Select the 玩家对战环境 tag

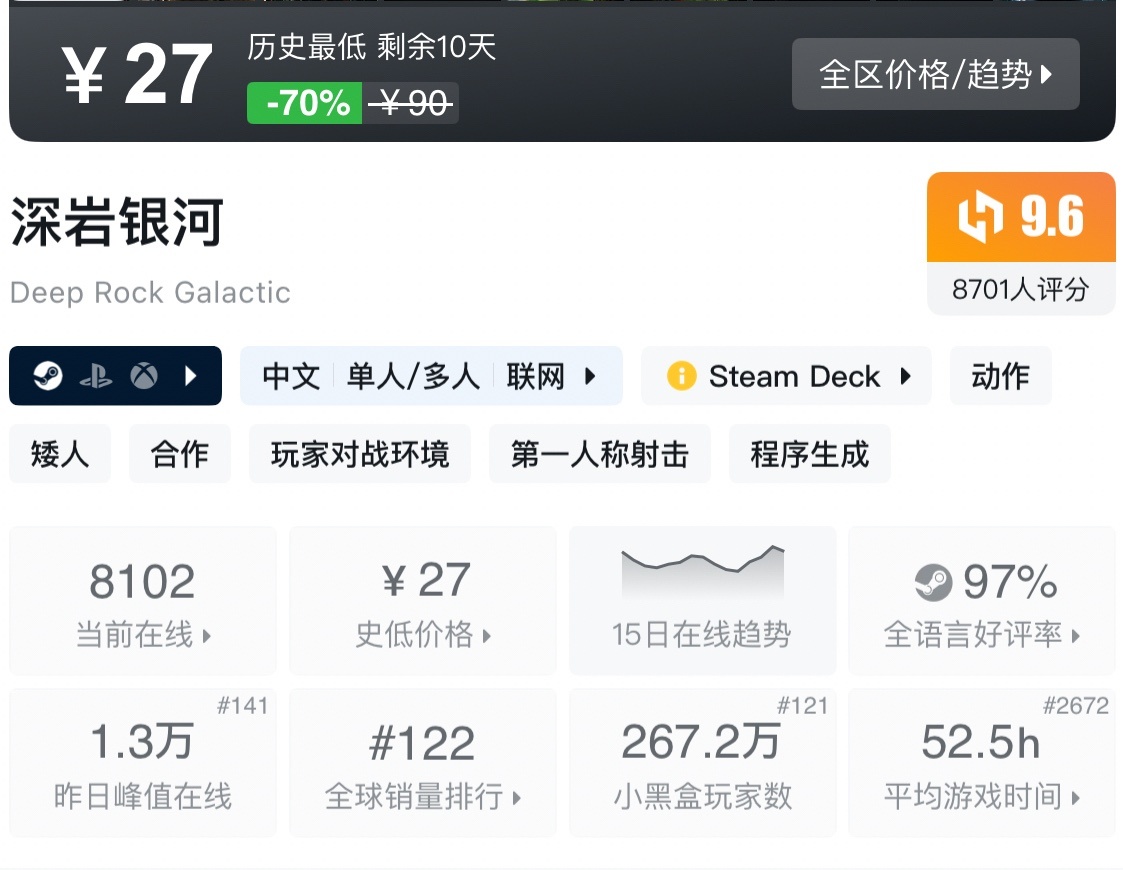[360, 454]
